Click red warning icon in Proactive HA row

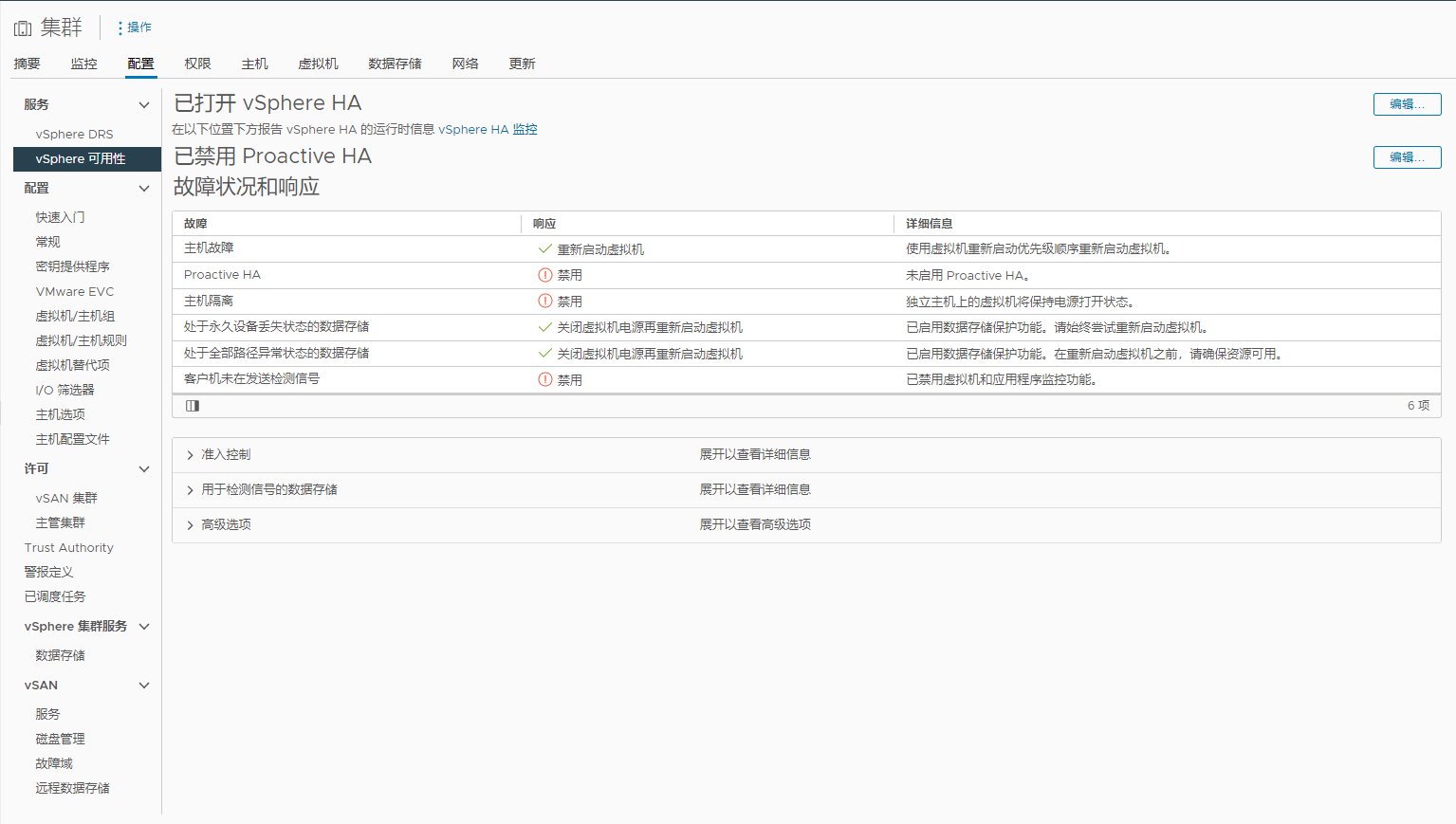(544, 275)
